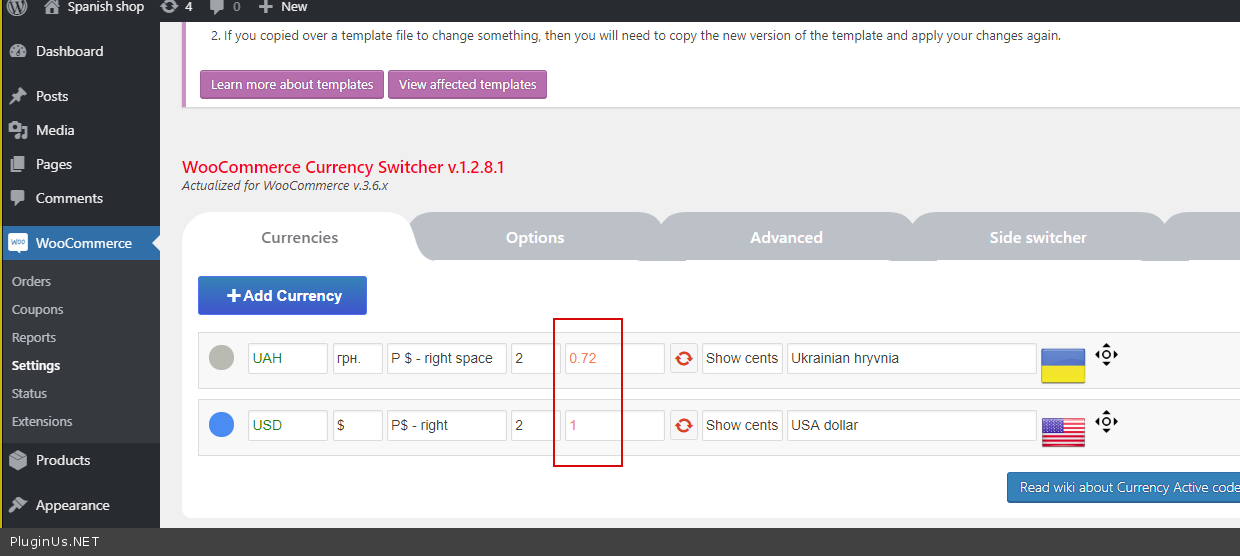Click Learn more about templates button

[292, 84]
